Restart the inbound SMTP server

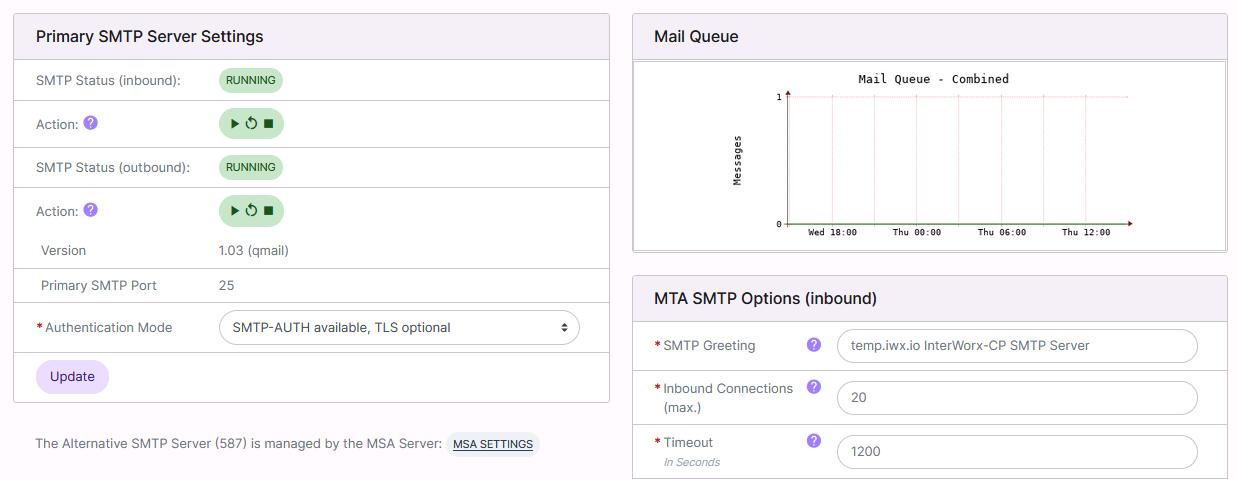251,124
